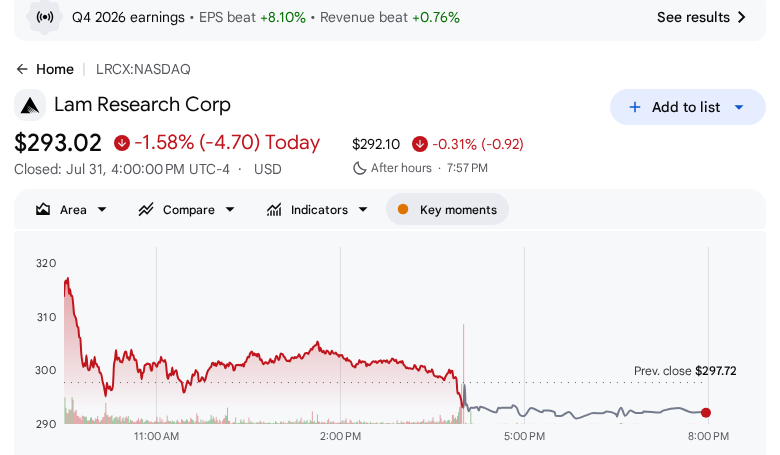
Task: Click the chart line near 2:00 PM
Action: (x=340, y=355)
